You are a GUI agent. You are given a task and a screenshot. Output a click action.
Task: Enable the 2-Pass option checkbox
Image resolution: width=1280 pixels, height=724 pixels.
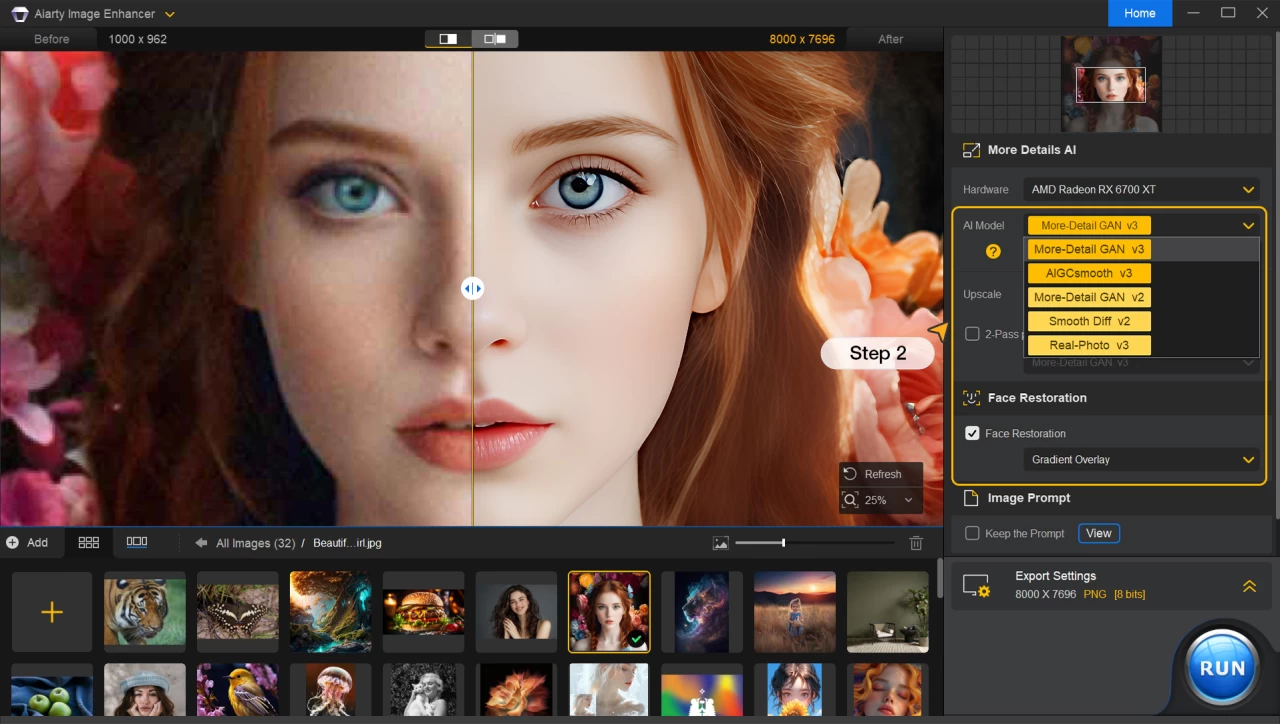point(972,333)
